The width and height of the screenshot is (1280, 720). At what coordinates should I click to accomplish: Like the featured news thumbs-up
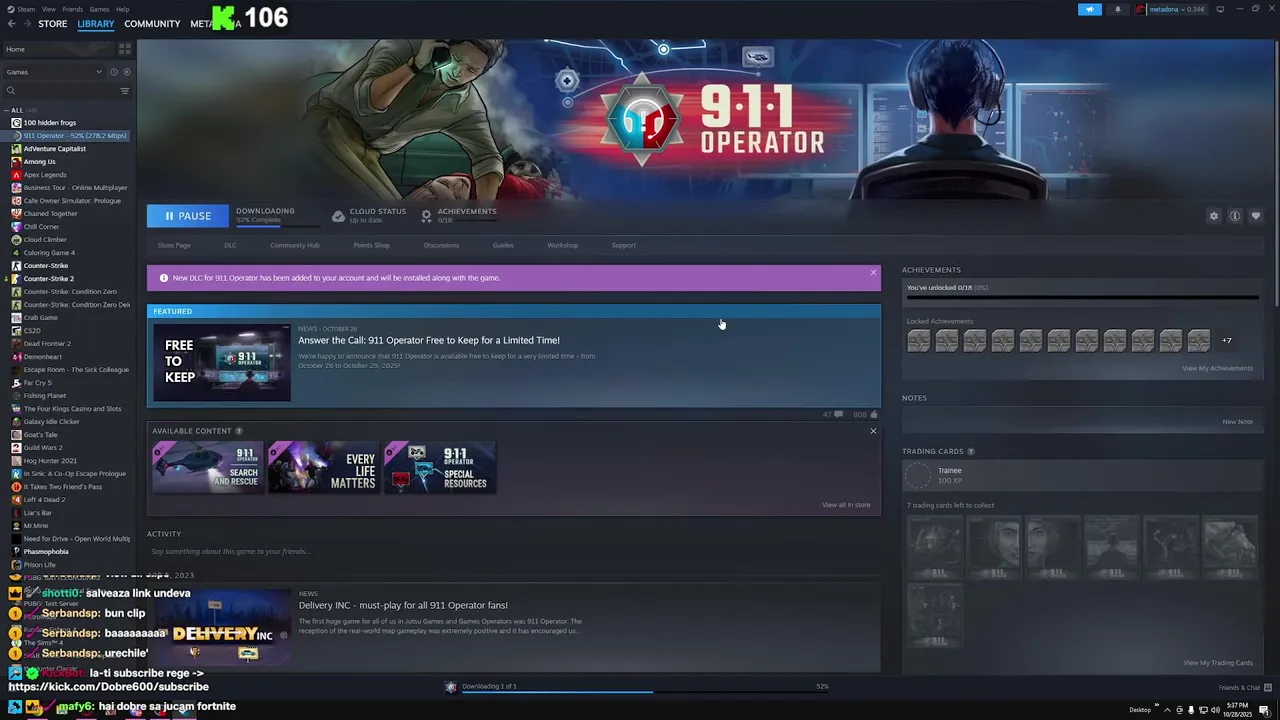873,414
